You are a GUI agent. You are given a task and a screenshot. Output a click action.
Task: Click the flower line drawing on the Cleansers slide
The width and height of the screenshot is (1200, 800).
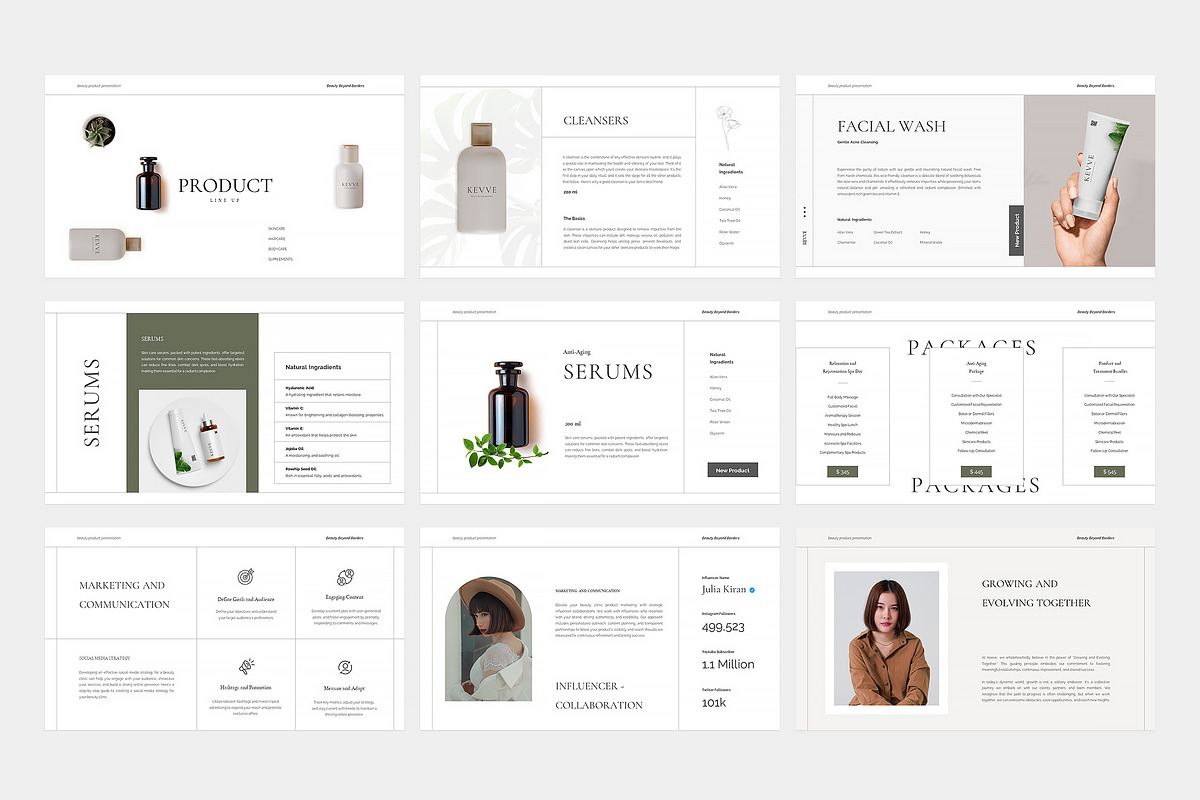pos(728,128)
